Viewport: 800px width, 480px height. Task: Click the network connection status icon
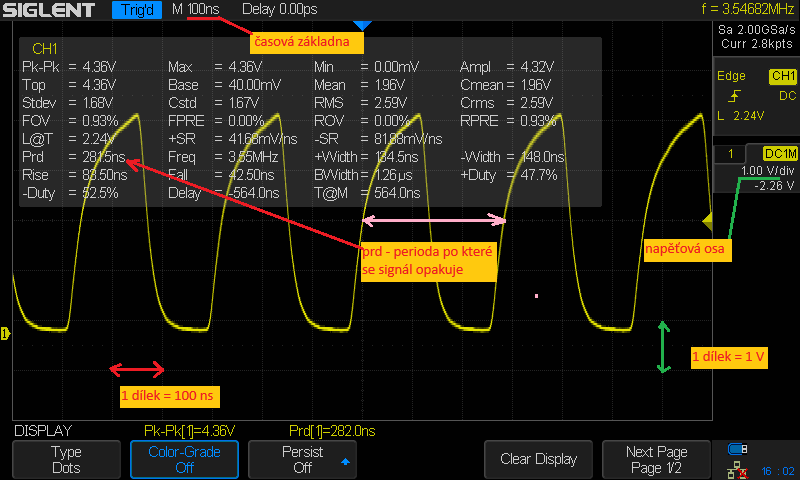click(738, 467)
